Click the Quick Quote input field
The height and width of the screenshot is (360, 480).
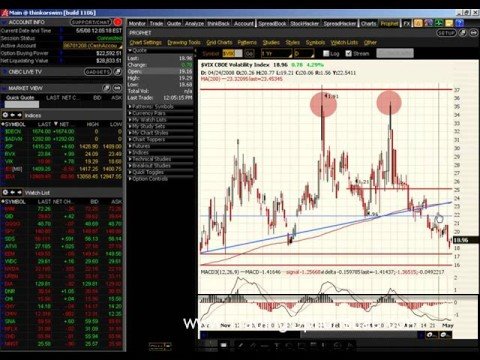[x=22, y=104]
